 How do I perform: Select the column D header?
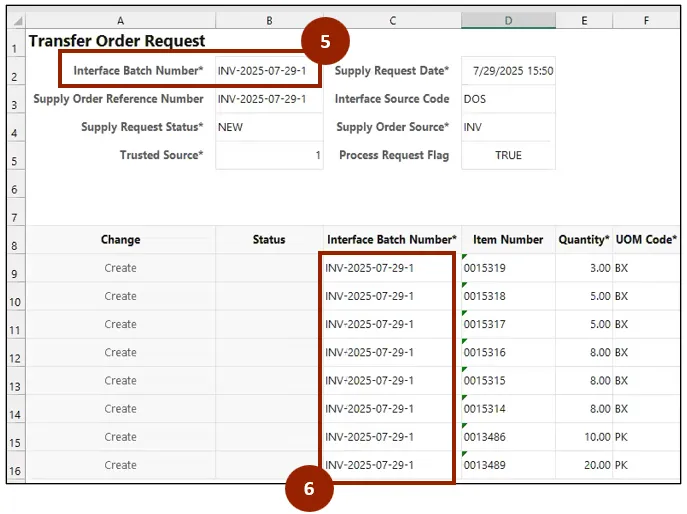[x=508, y=20]
